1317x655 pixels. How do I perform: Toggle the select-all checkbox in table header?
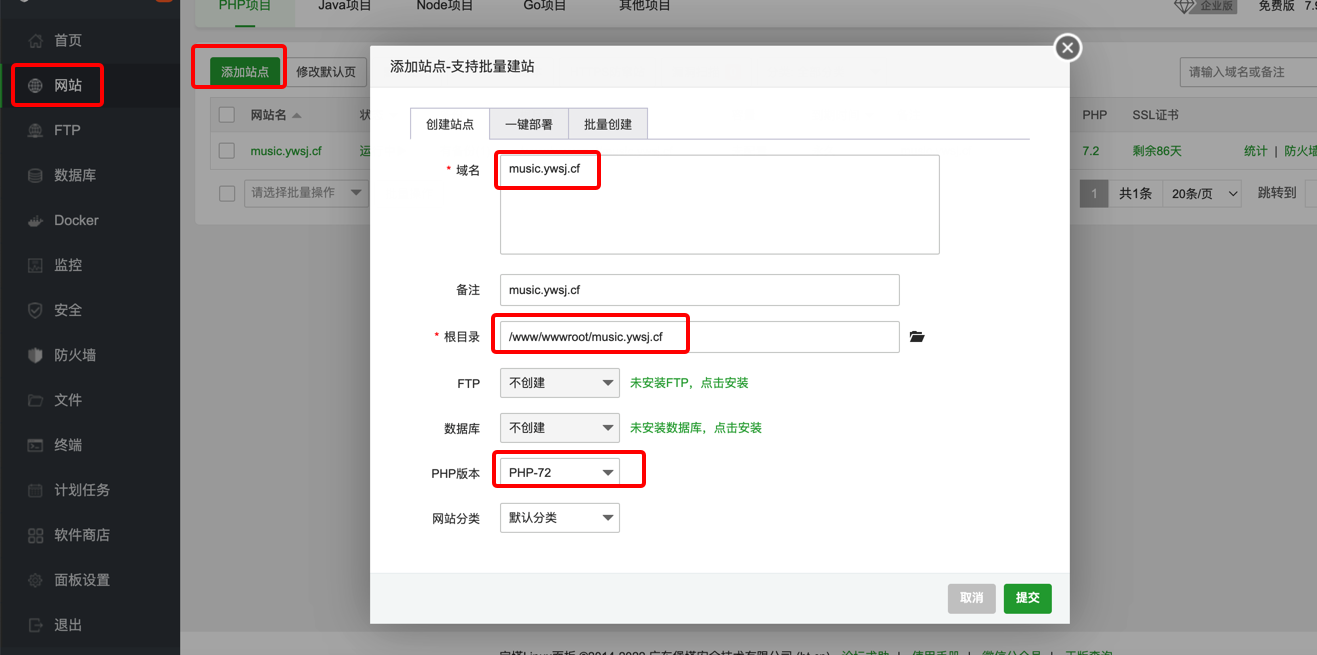pyautogui.click(x=227, y=115)
